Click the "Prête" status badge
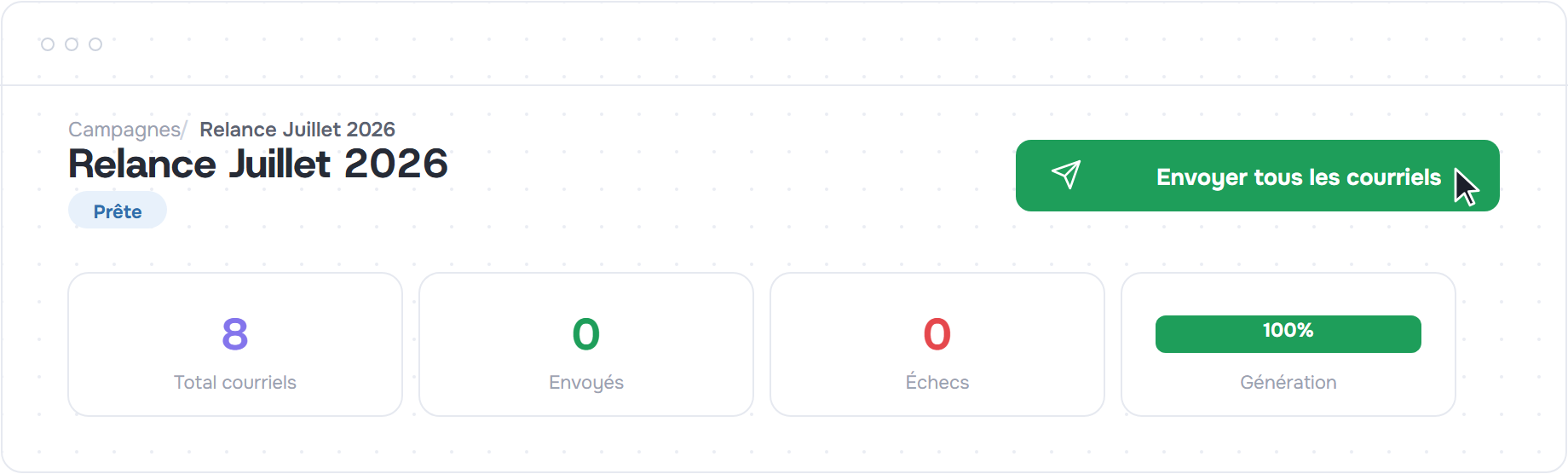This screenshot has height=474, width=1568. click(x=118, y=211)
